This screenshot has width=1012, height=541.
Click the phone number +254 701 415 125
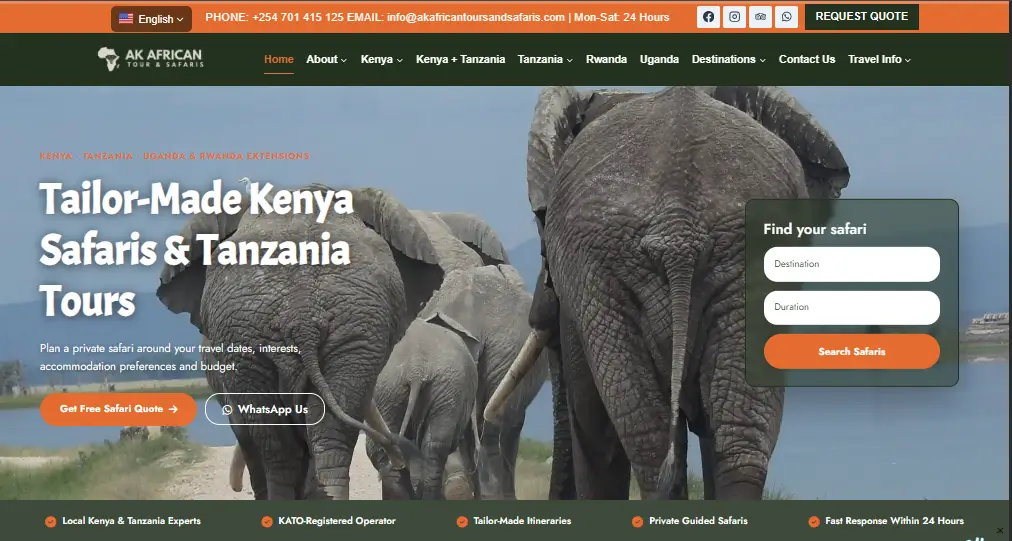pyautogui.click(x=298, y=17)
